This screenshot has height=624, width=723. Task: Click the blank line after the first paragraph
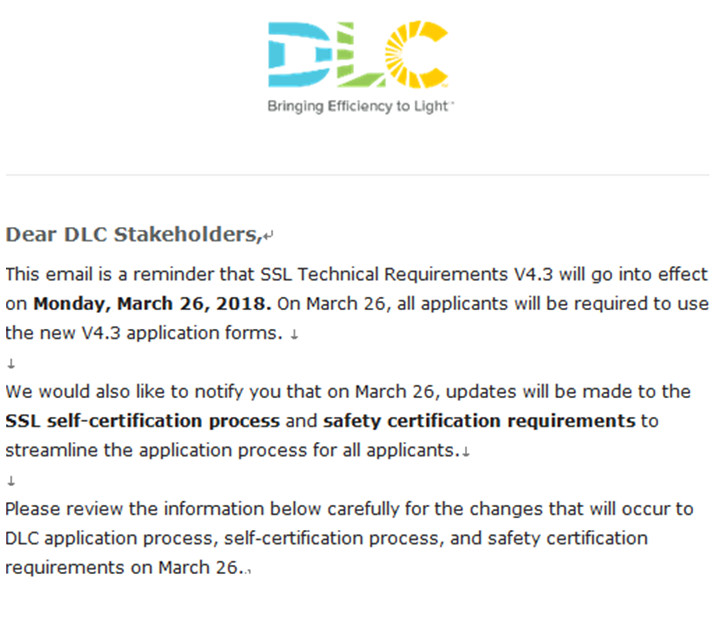[x=11, y=362]
